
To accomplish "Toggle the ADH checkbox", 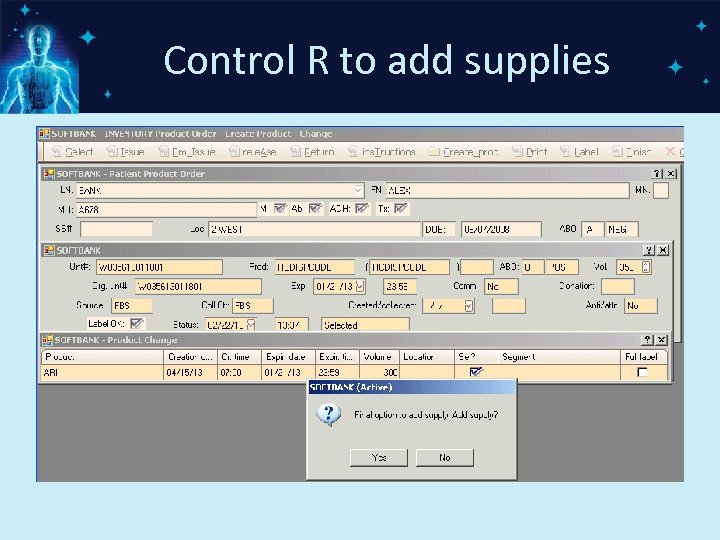I will (362, 208).
